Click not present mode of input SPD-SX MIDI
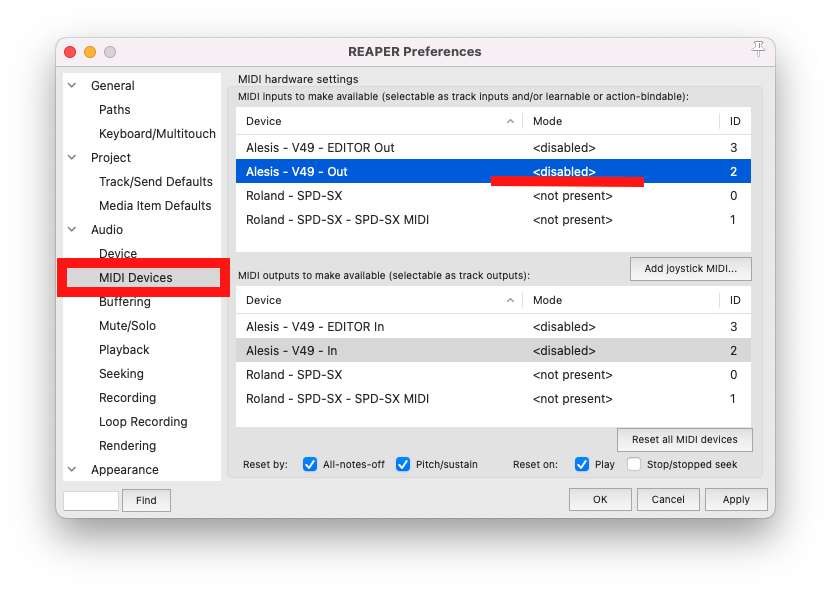Image resolution: width=831 pixels, height=592 pixels. 572,219
